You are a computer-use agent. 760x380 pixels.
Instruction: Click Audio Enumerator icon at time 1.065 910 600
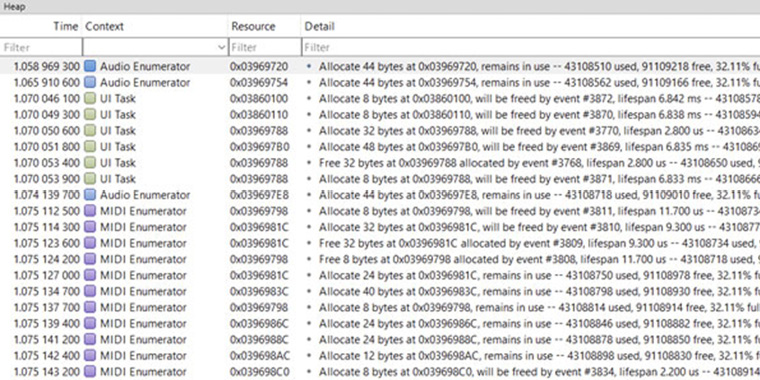[x=90, y=82]
